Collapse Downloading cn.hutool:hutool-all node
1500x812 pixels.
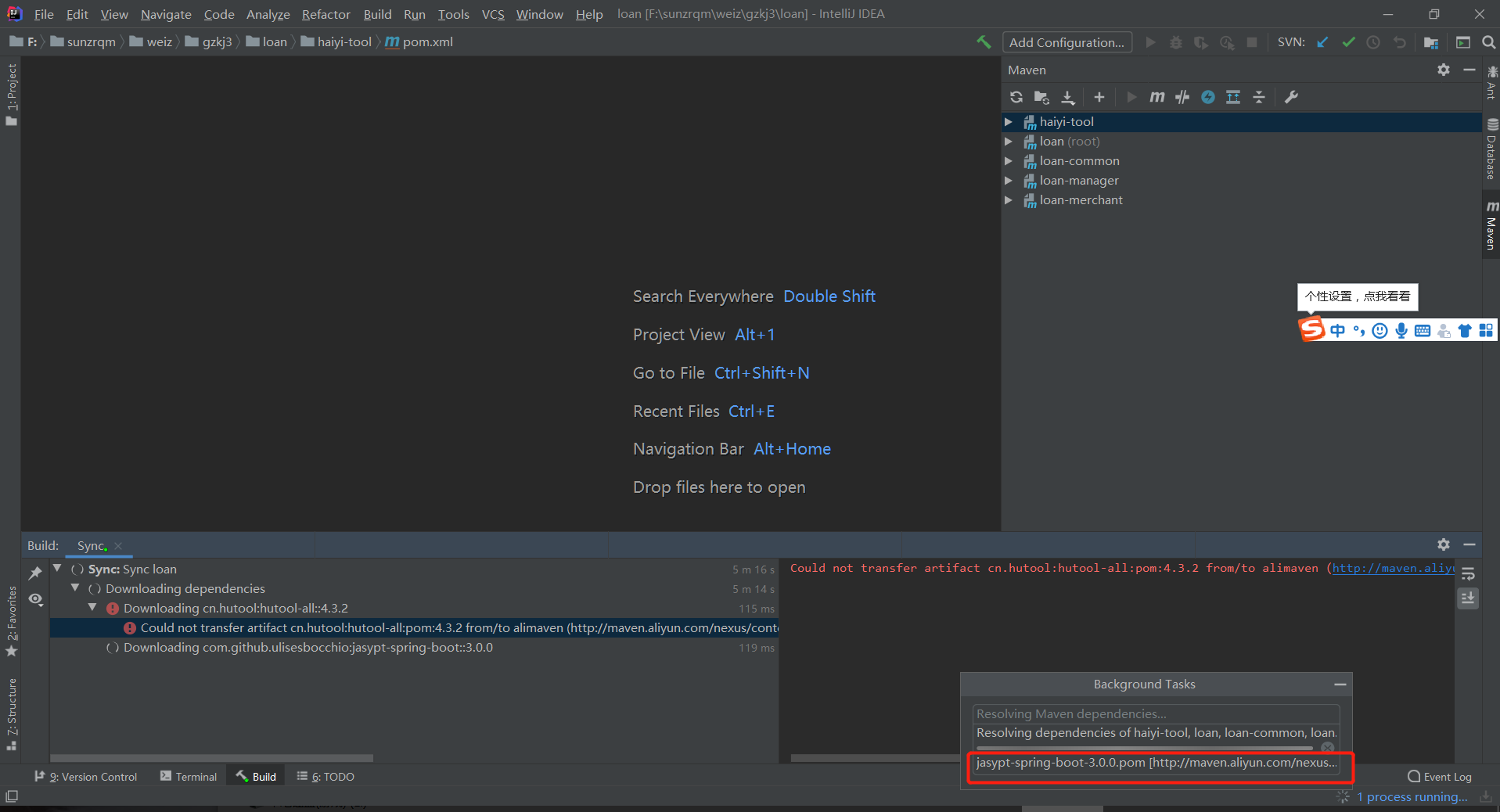pyautogui.click(x=92, y=607)
